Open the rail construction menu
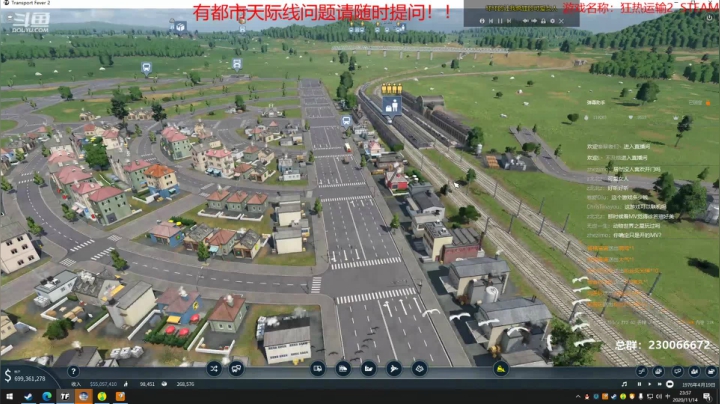Viewport: 720px width, 404px height. 343,368
